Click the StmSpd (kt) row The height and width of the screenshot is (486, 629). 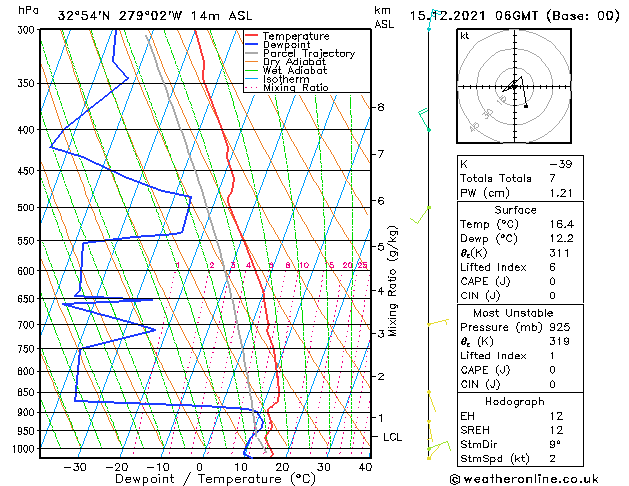point(520,458)
